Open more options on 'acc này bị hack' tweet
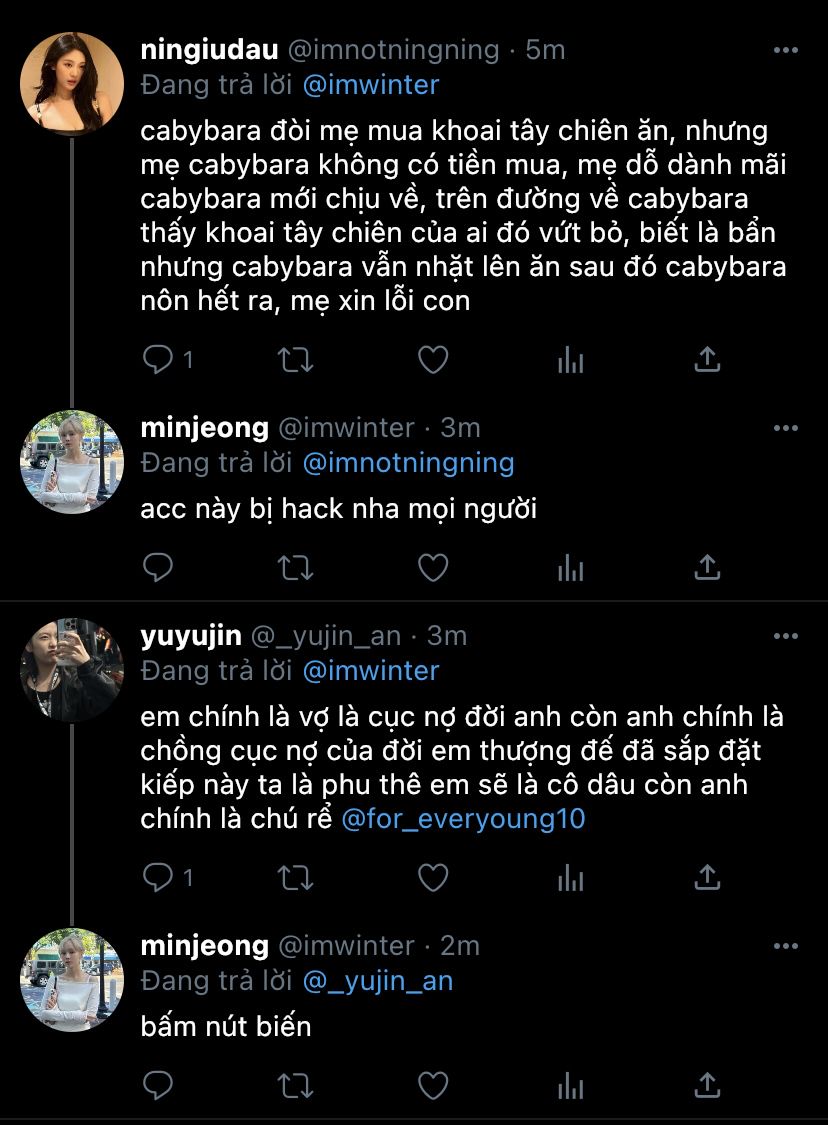 [x=786, y=428]
